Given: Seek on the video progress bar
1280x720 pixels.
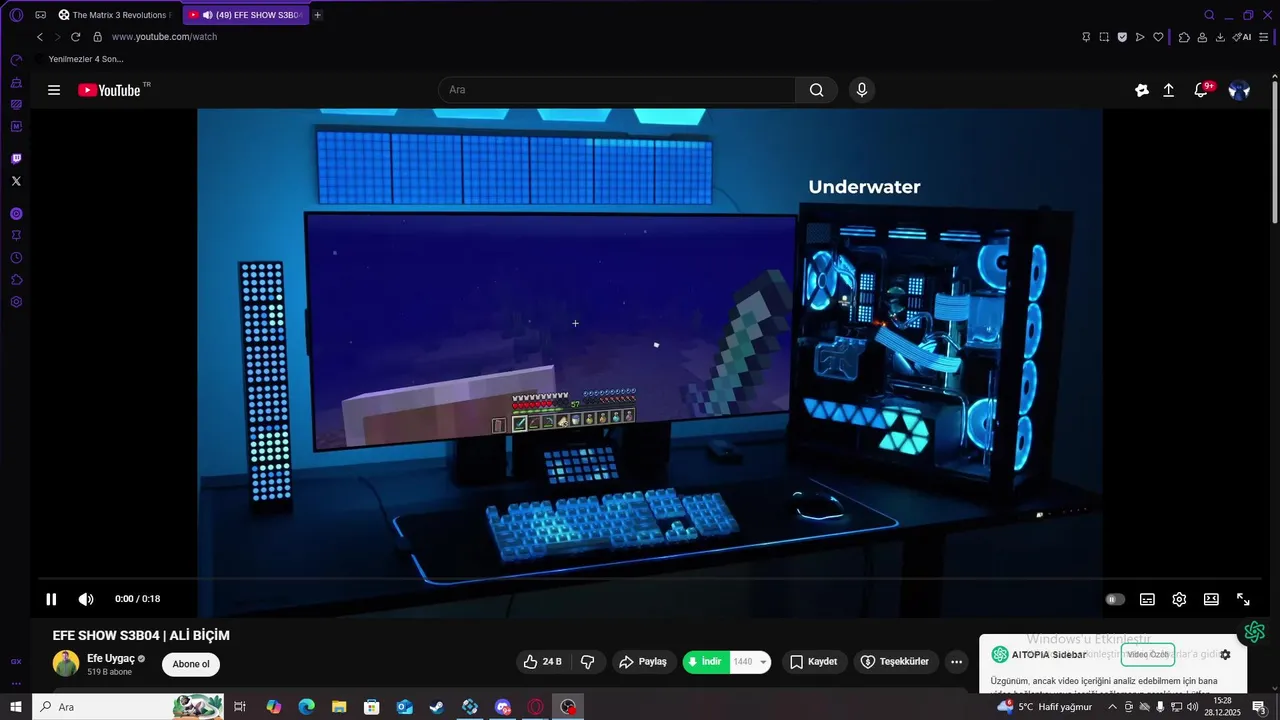Looking at the screenshot, I should (648, 578).
